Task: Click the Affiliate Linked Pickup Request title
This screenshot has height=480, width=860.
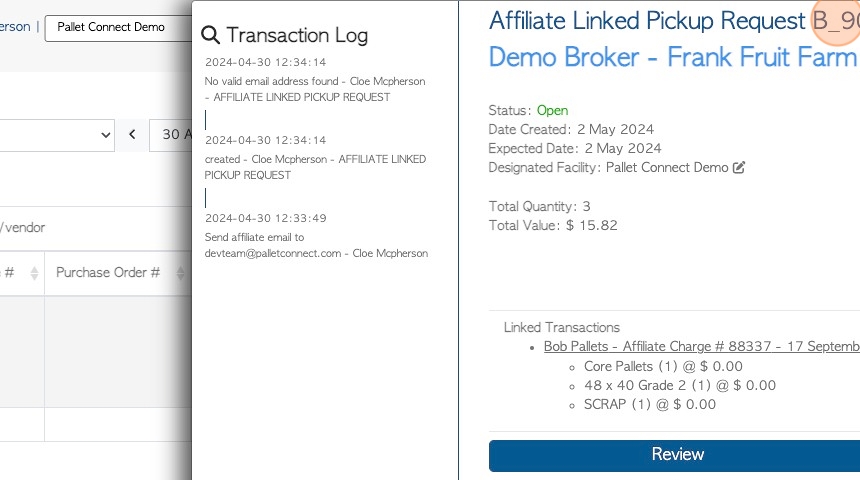Action: tap(647, 21)
